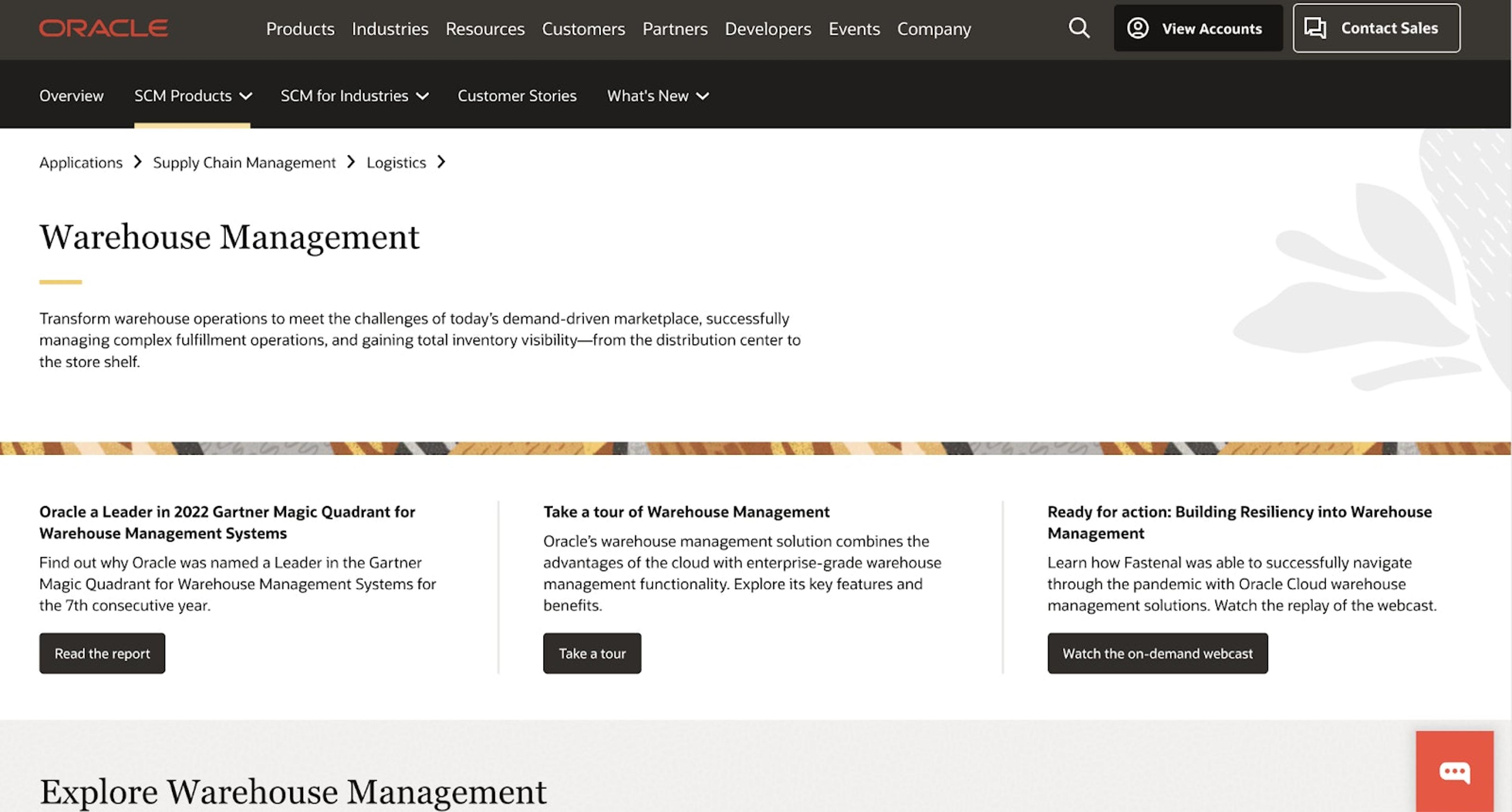
Task: Open the Customer Stories tab
Action: click(517, 96)
